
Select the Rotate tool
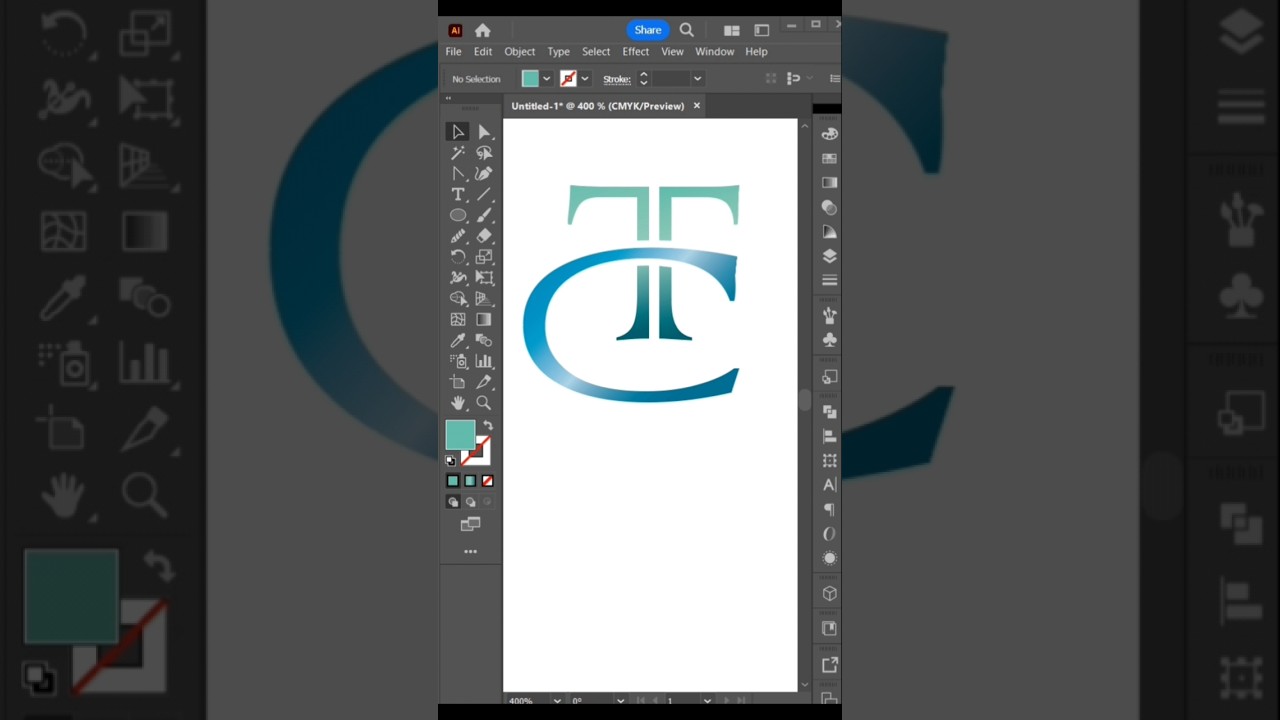point(458,257)
